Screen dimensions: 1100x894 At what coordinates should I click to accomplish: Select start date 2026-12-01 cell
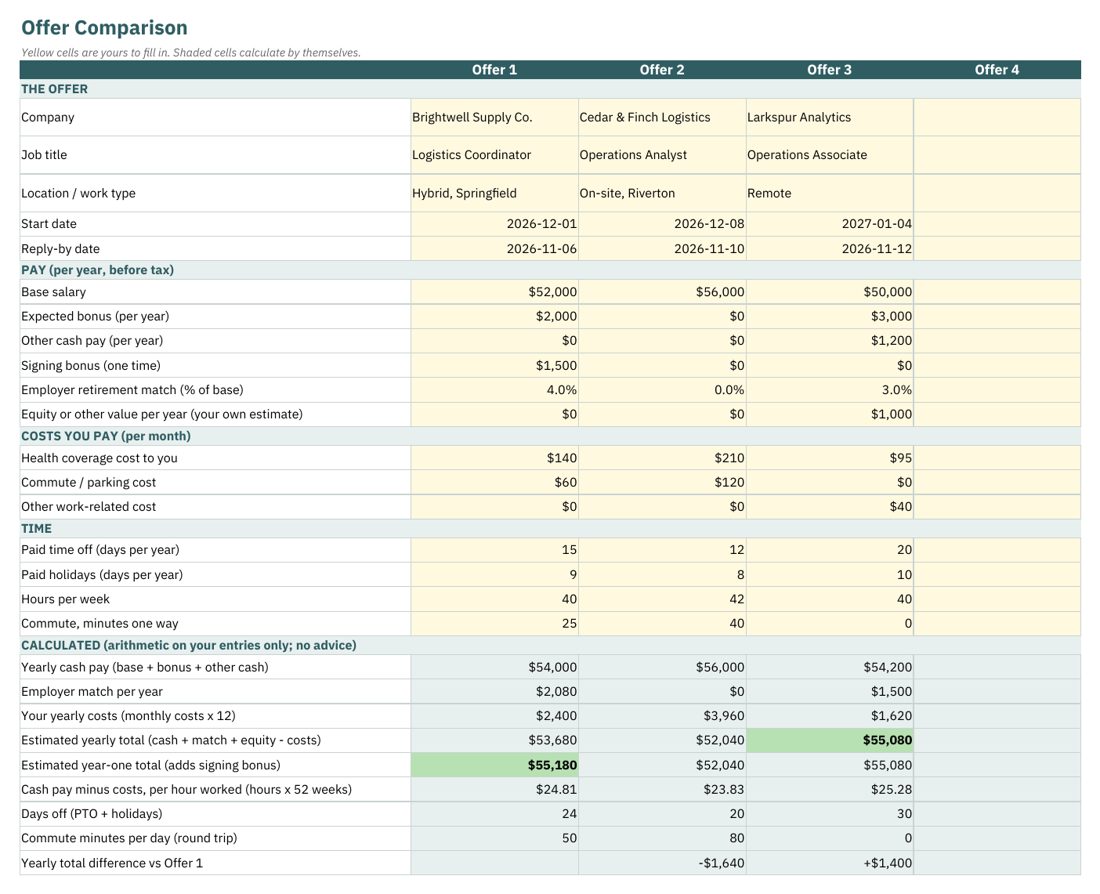pos(495,224)
